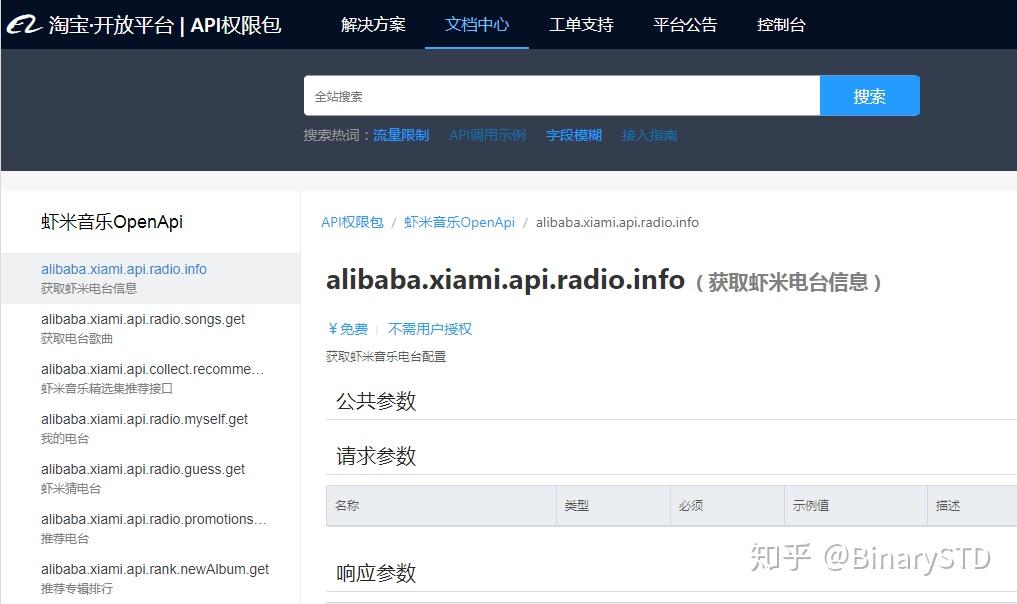Viewport: 1017px width, 604px height.
Task: Select hot keyword 字段模糊
Action: tap(573, 135)
